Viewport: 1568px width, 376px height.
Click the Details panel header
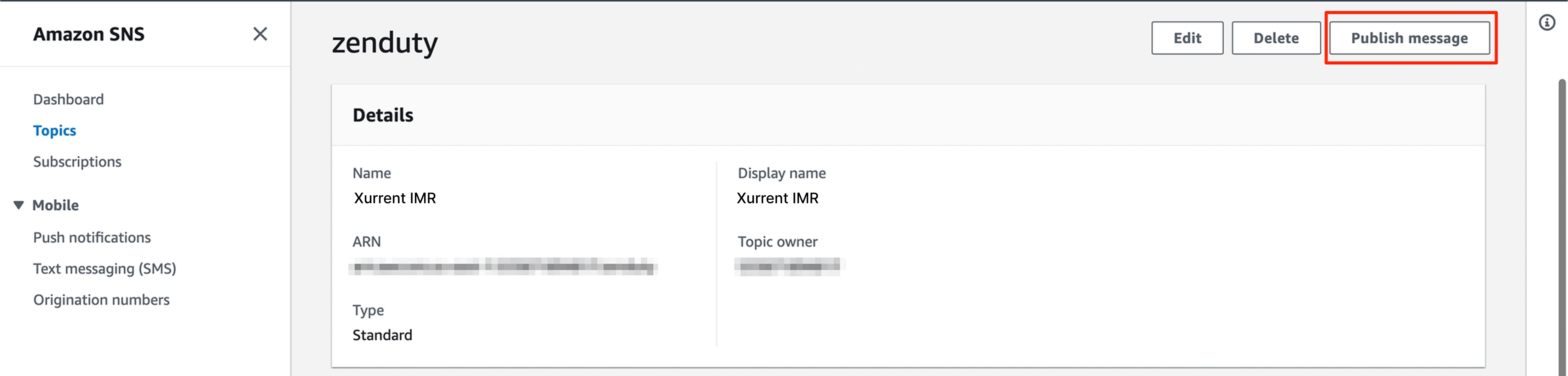pos(383,115)
